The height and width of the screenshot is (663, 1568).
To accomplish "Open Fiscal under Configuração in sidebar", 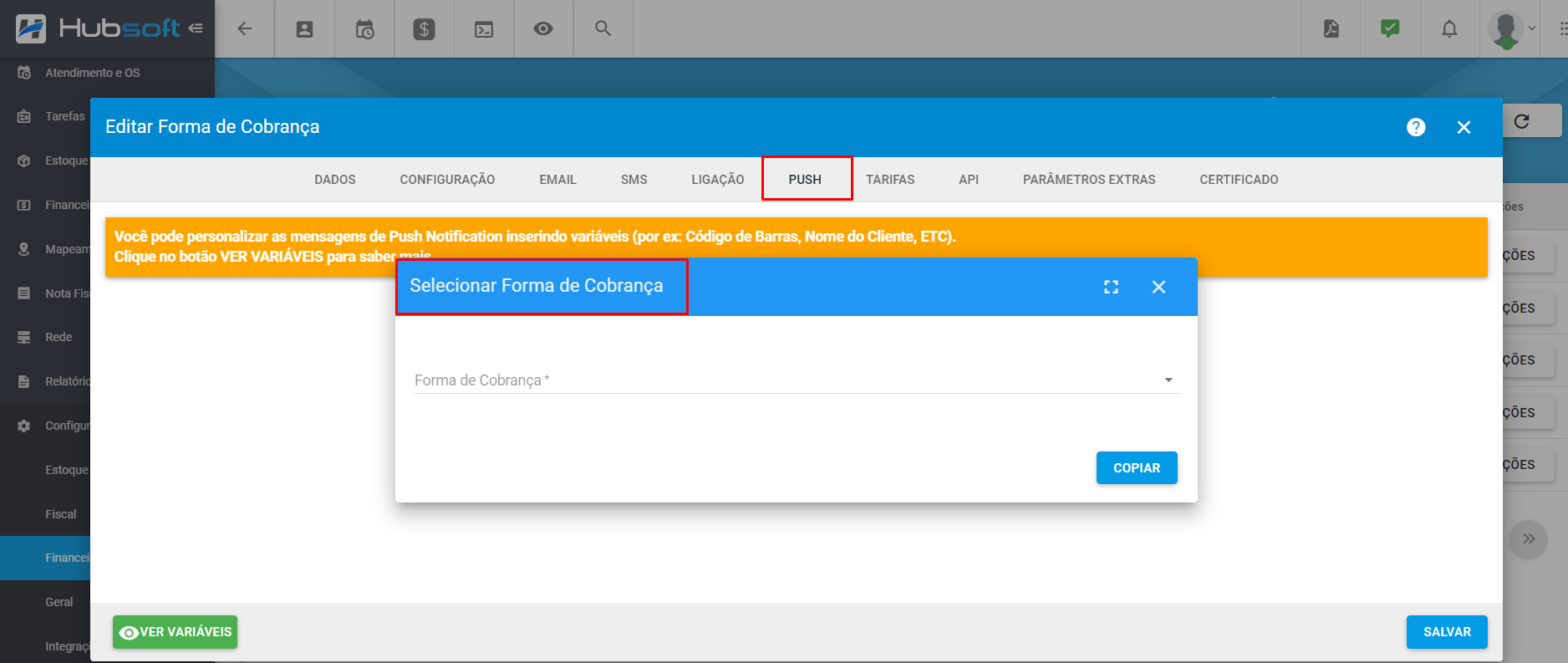I will coord(60,514).
